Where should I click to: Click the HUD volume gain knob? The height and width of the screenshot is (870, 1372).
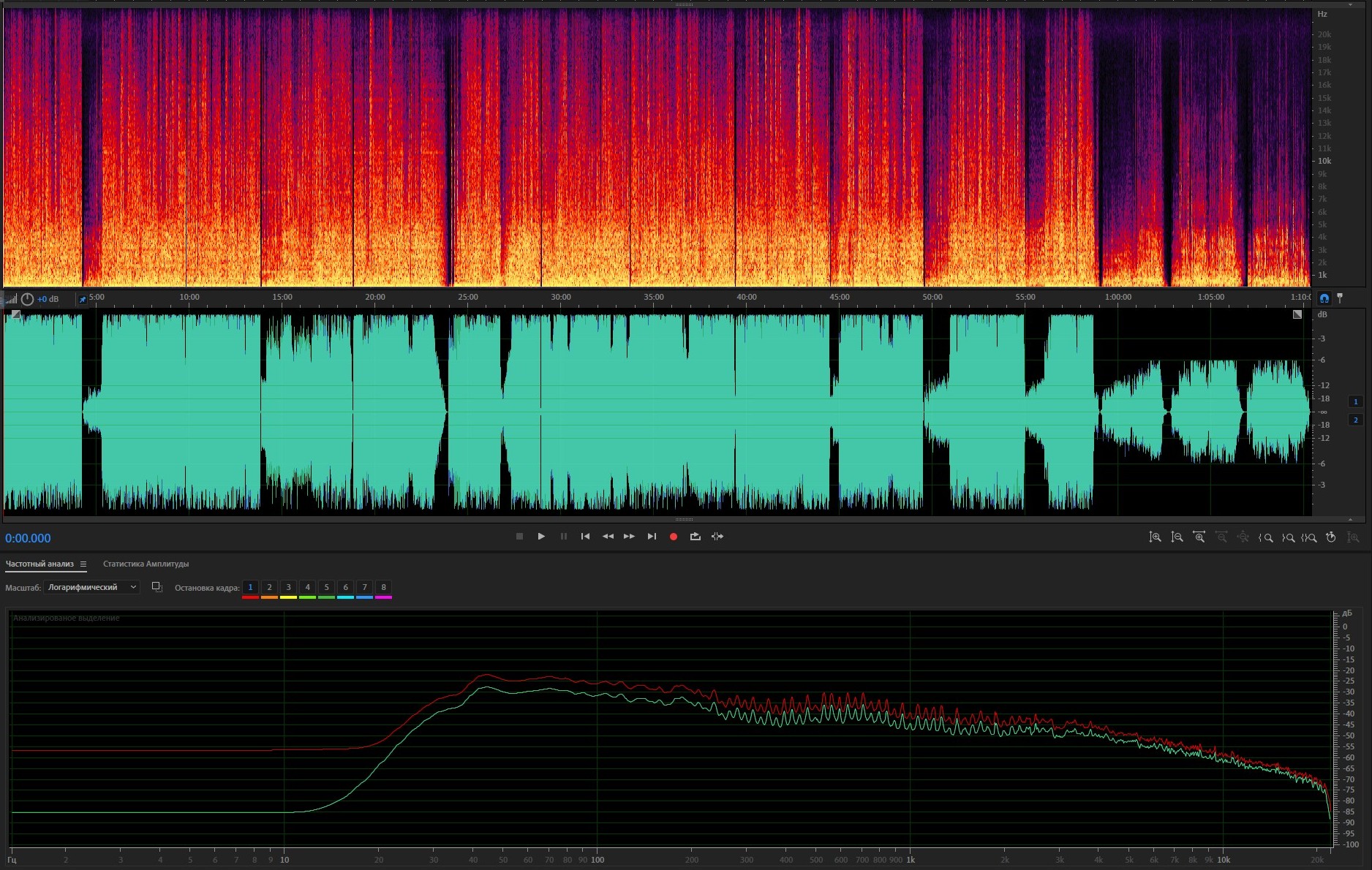tap(27, 299)
